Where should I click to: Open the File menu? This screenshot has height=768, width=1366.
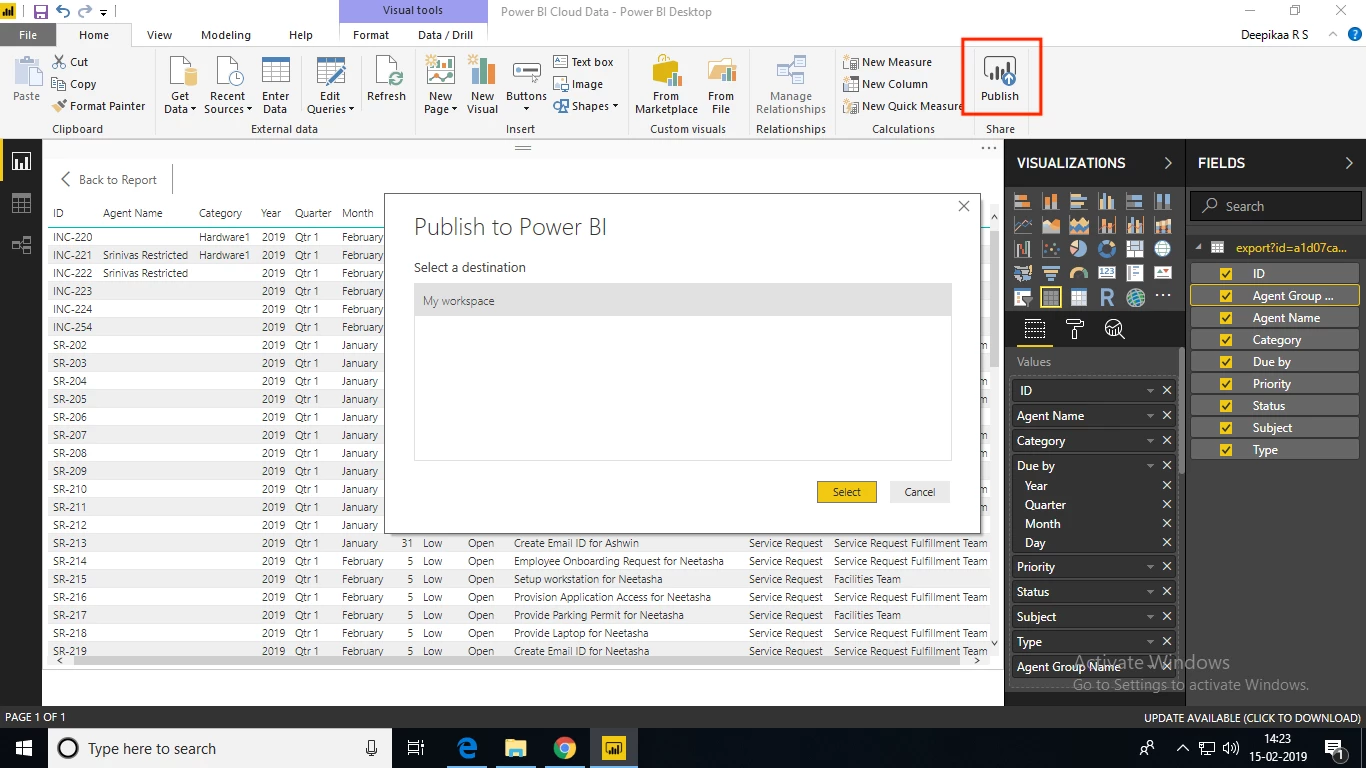(28, 35)
